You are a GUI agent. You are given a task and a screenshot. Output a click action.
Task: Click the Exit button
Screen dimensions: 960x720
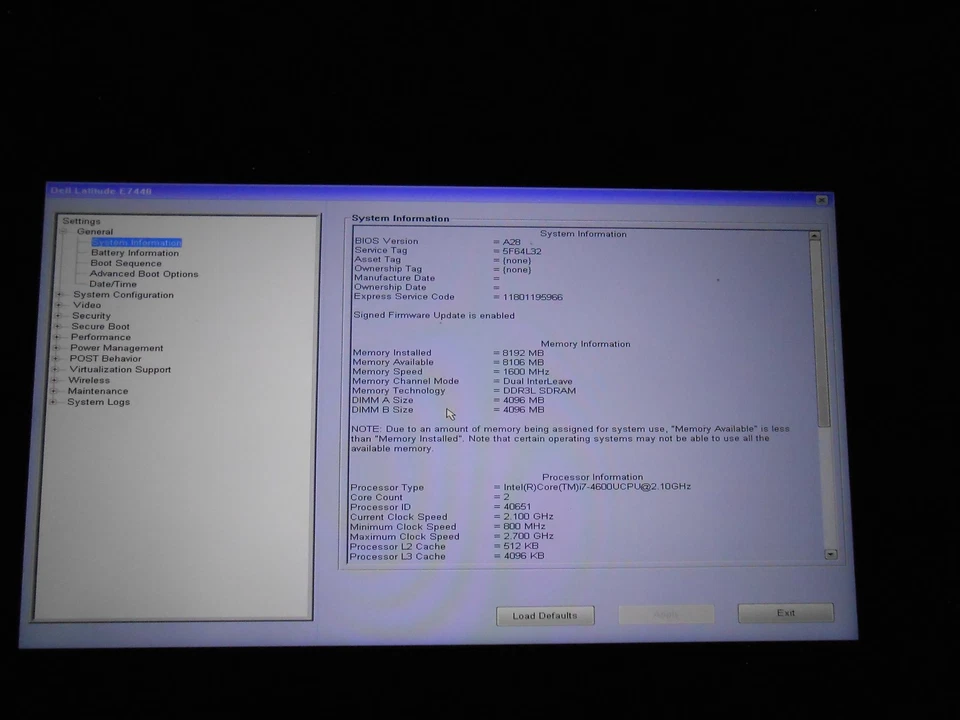pyautogui.click(x=785, y=612)
